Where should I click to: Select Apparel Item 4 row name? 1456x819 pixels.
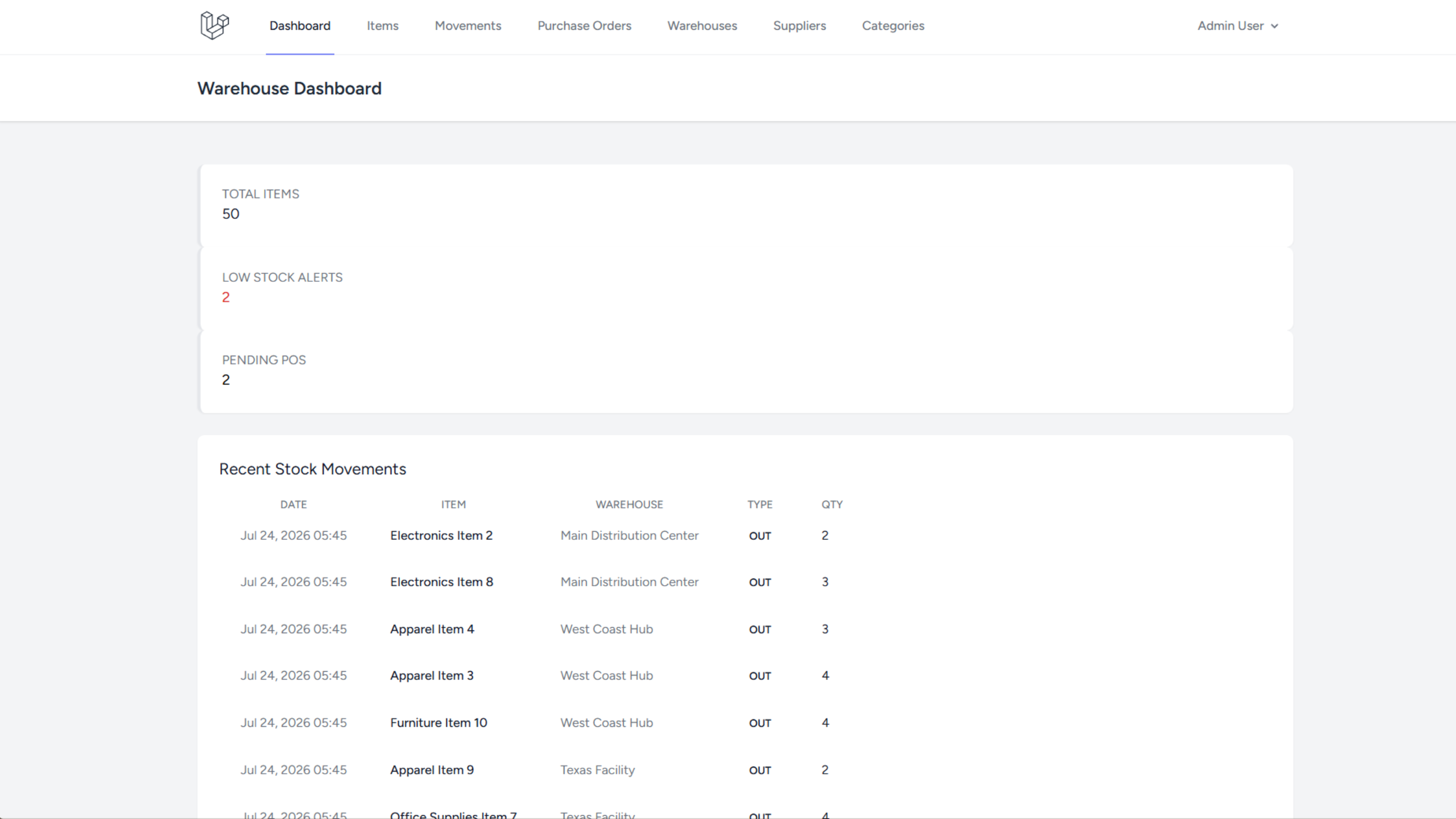click(x=432, y=630)
